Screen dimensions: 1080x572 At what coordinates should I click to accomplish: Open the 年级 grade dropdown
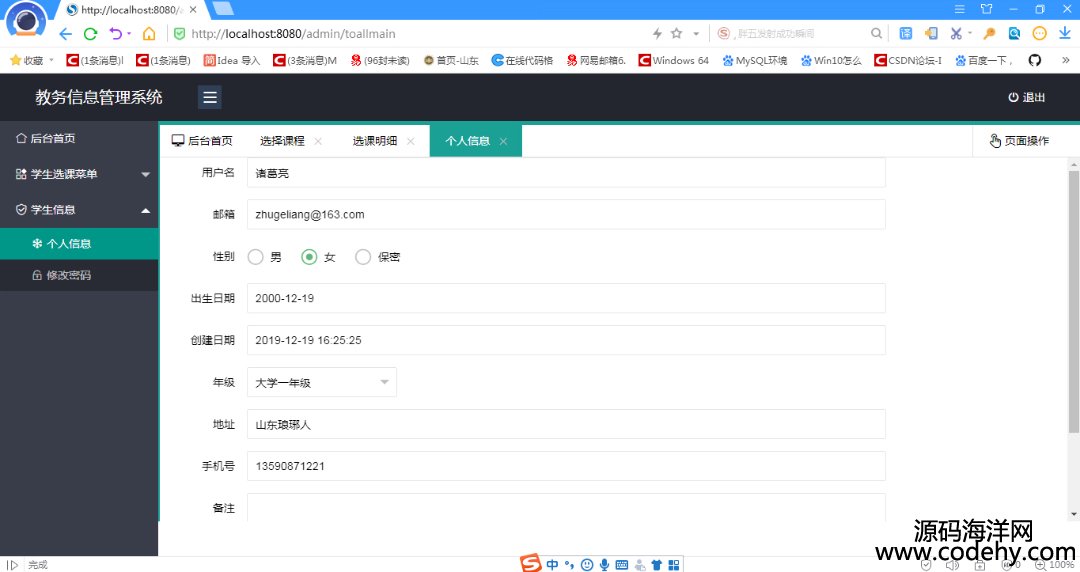(321, 382)
